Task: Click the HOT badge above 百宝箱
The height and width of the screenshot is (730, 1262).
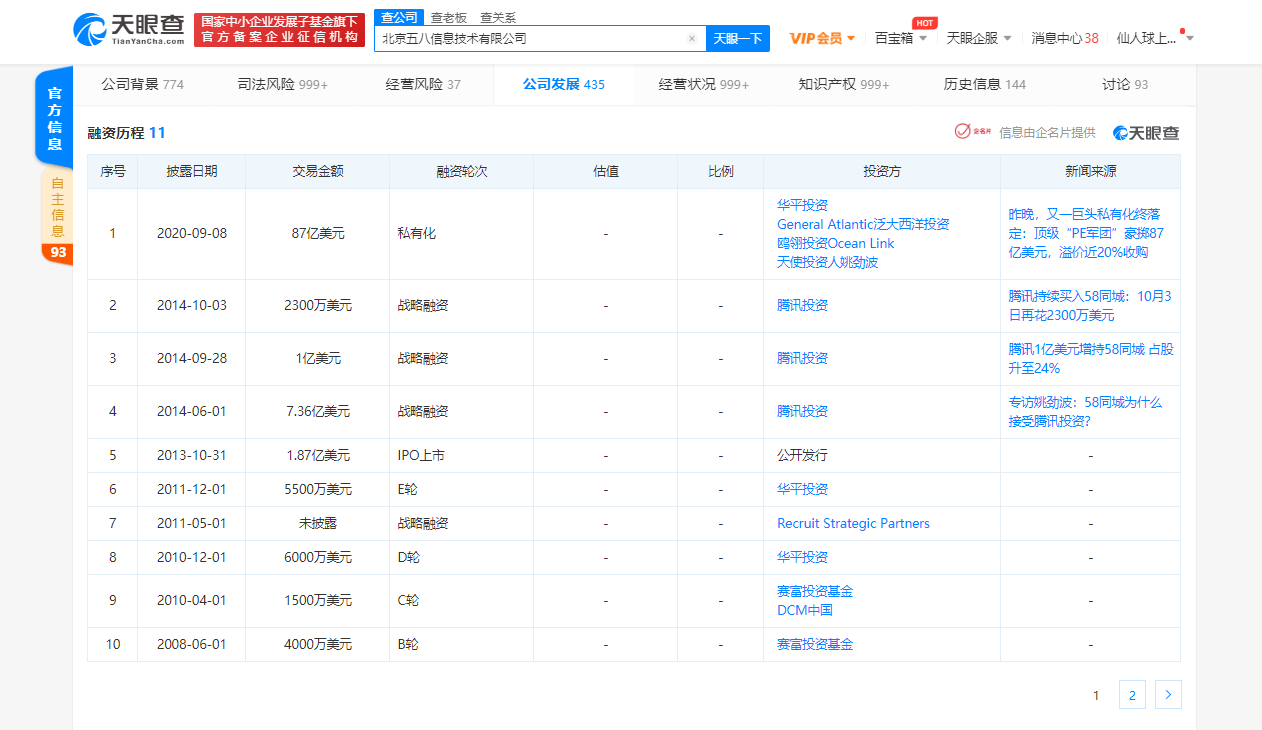Action: tap(924, 22)
